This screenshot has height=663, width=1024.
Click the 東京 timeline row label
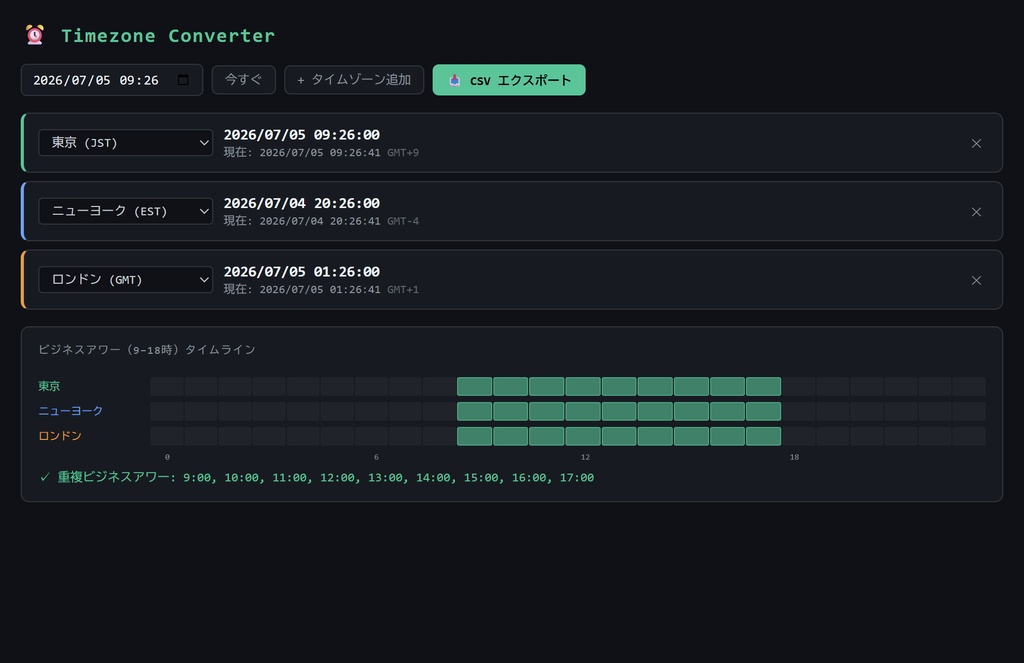pyautogui.click(x=49, y=386)
